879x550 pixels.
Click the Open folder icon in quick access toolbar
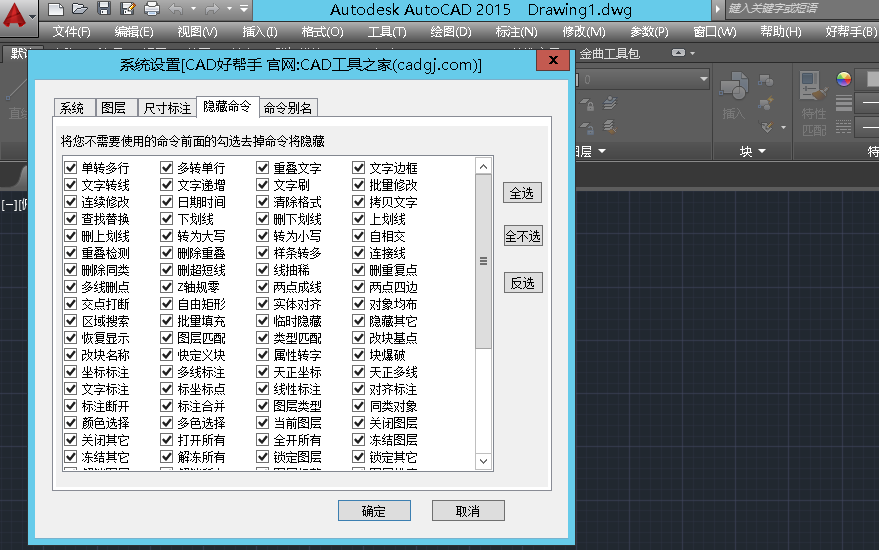pos(80,9)
